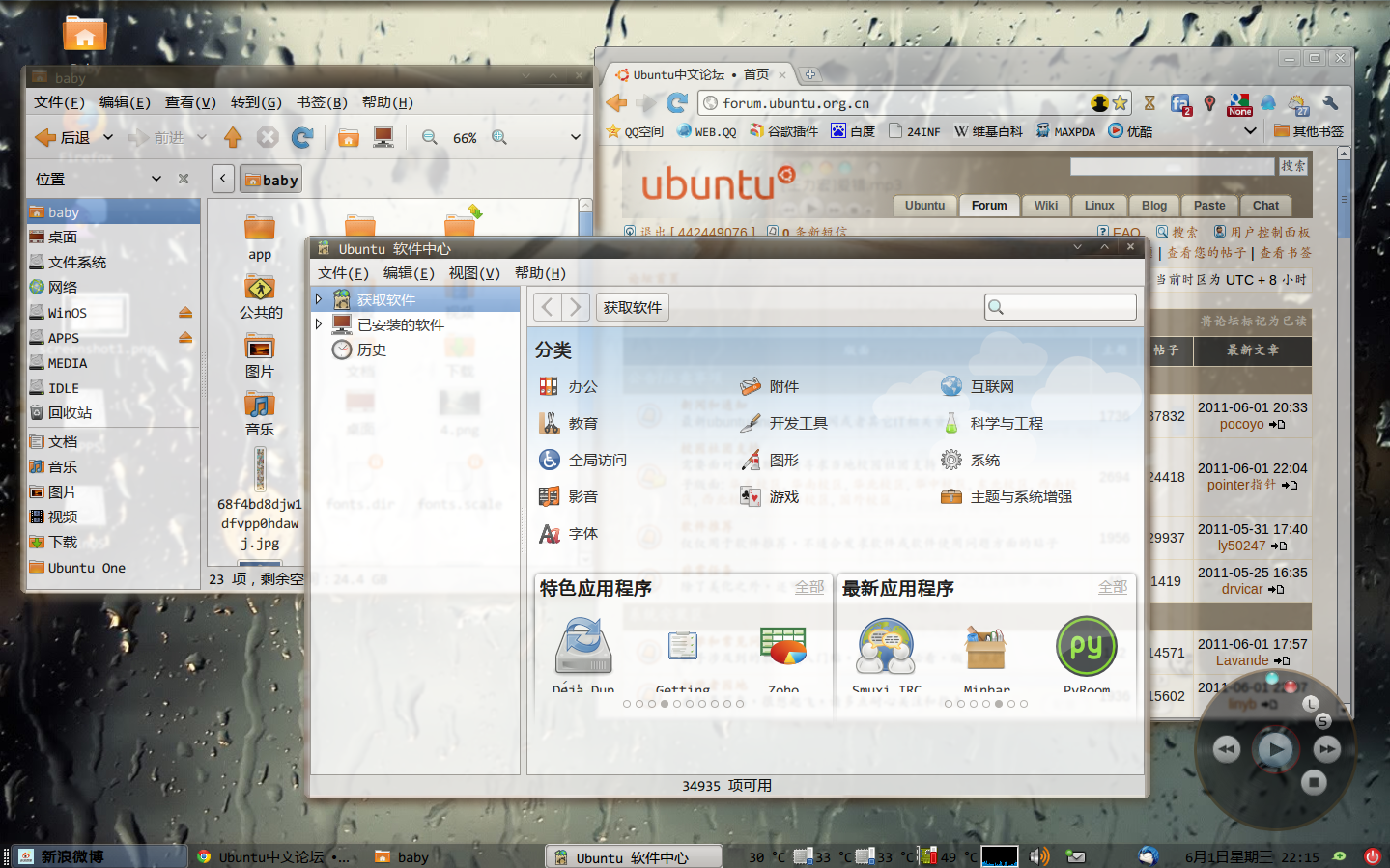Open the 教育 (Education) category
Viewport: 1390px width, 868px height.
coord(569,423)
